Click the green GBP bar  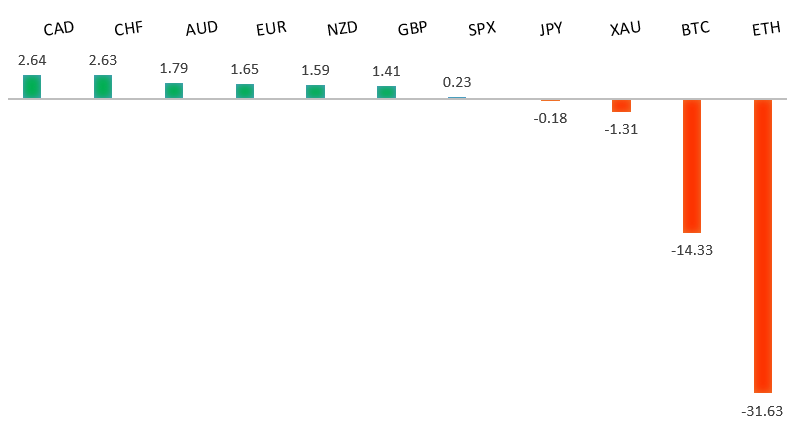[386, 92]
